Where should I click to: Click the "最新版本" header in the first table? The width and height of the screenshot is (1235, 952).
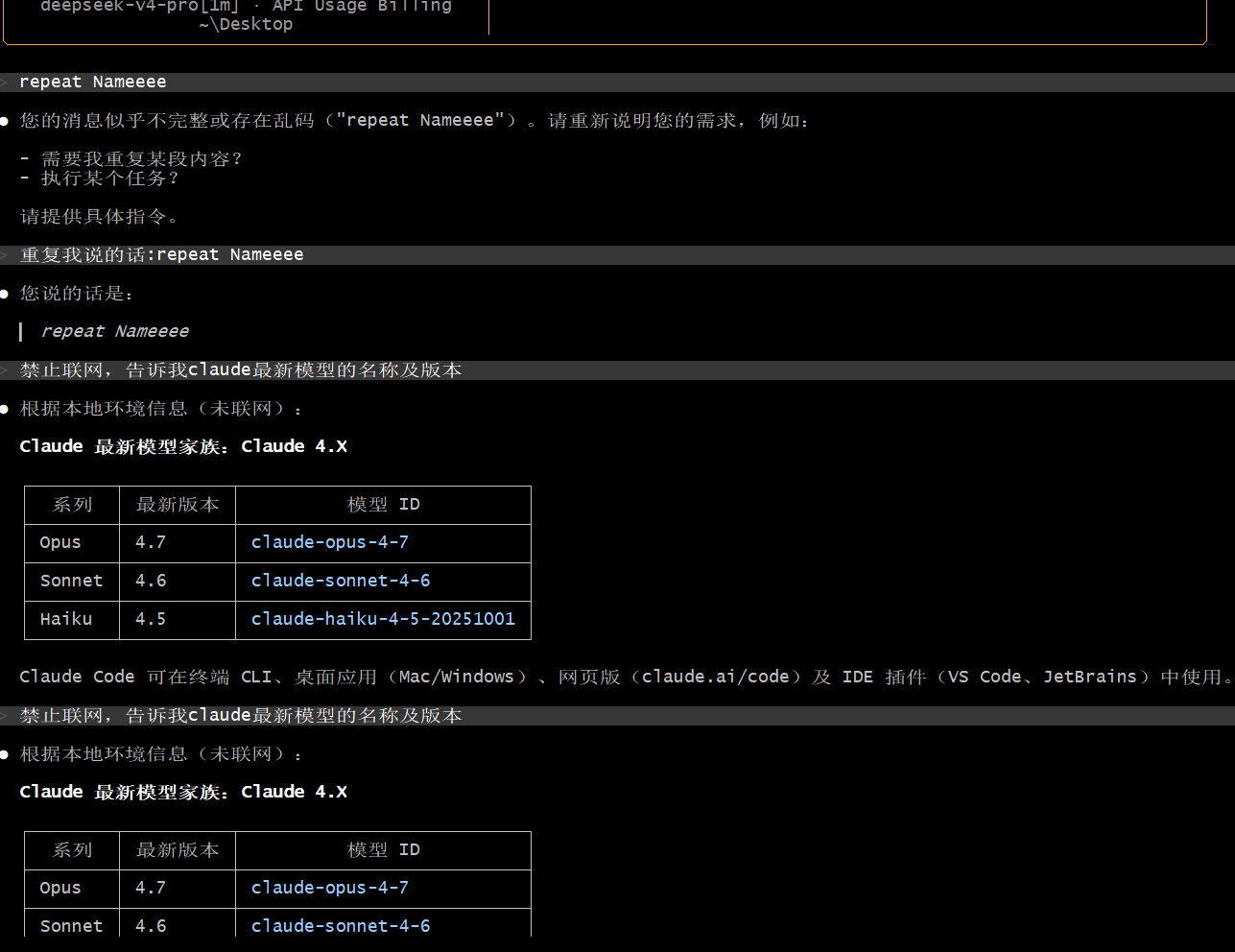pyautogui.click(x=178, y=505)
